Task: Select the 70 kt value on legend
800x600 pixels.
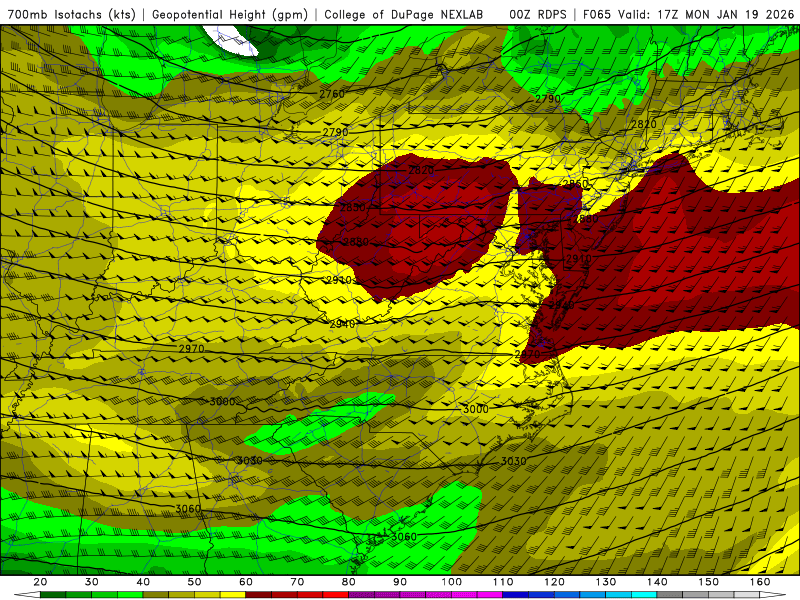Action: 297,582
